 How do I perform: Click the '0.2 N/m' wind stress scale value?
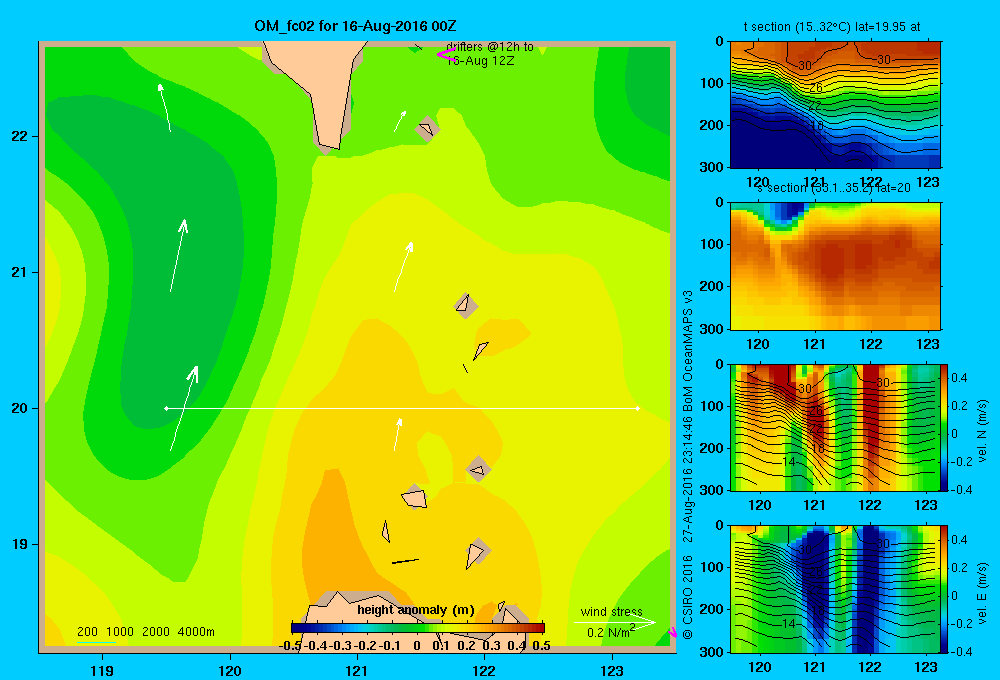pyautogui.click(x=608, y=632)
